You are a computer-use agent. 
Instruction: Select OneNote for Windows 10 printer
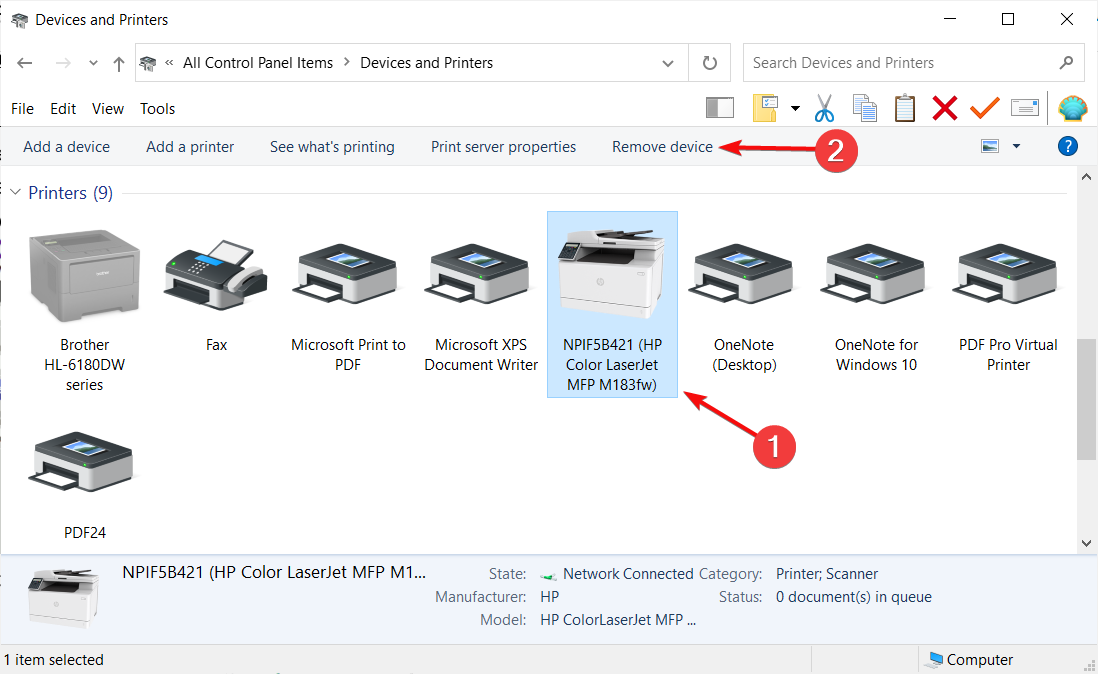click(876, 304)
